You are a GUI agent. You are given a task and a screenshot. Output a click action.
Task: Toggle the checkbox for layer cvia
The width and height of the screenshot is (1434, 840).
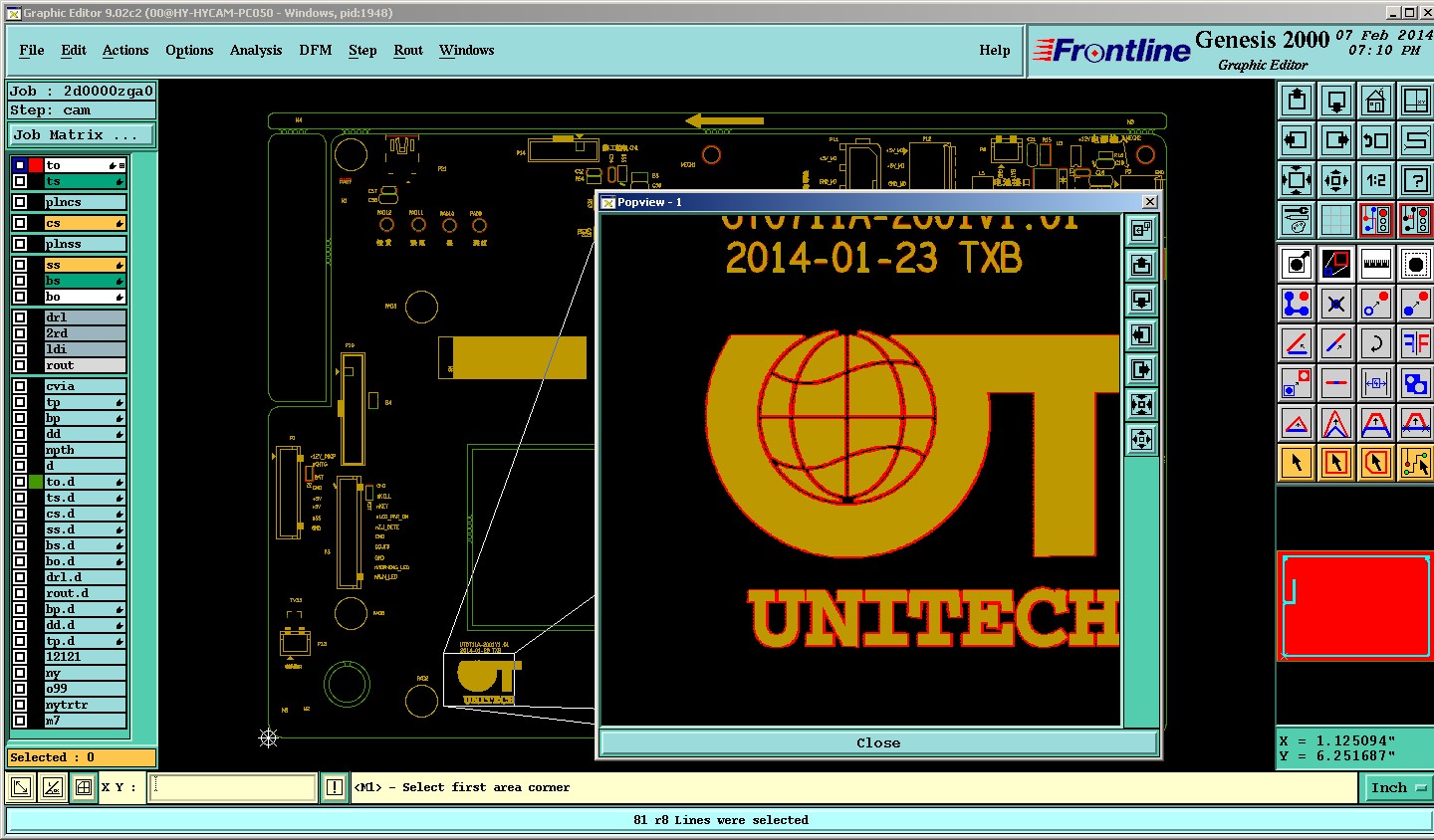point(20,386)
